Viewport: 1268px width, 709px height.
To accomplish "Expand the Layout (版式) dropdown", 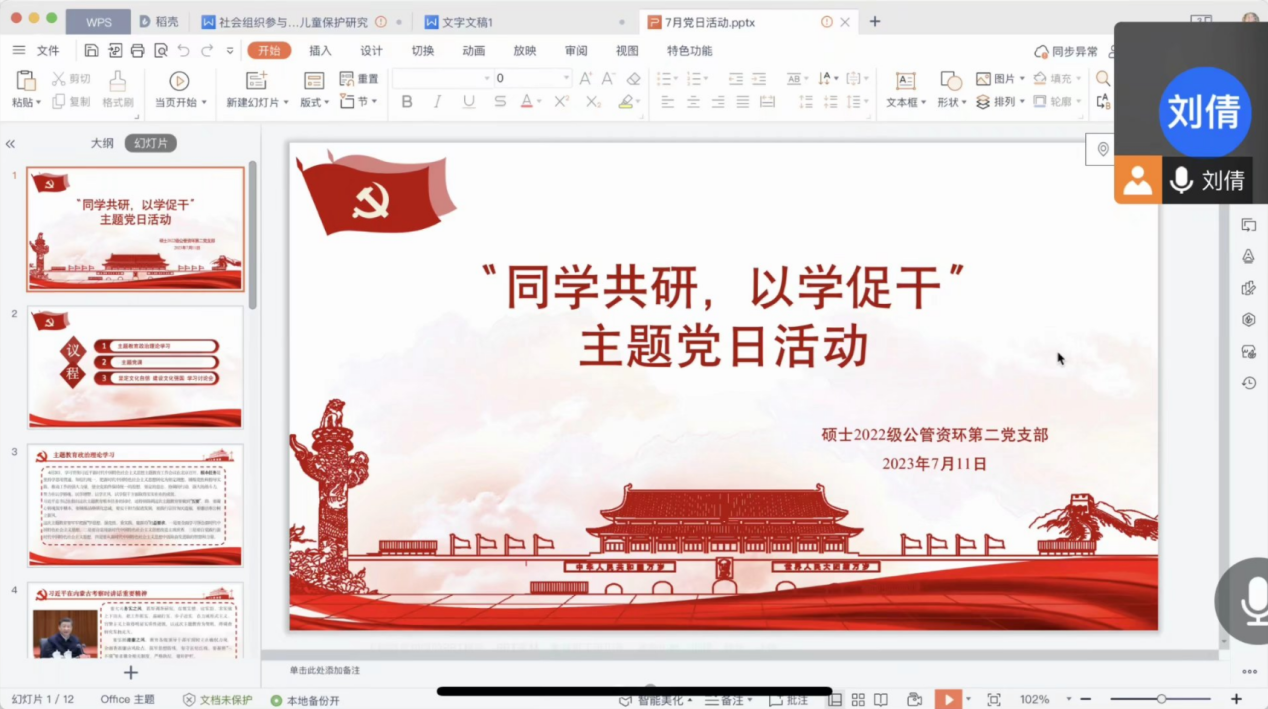I will click(x=316, y=102).
